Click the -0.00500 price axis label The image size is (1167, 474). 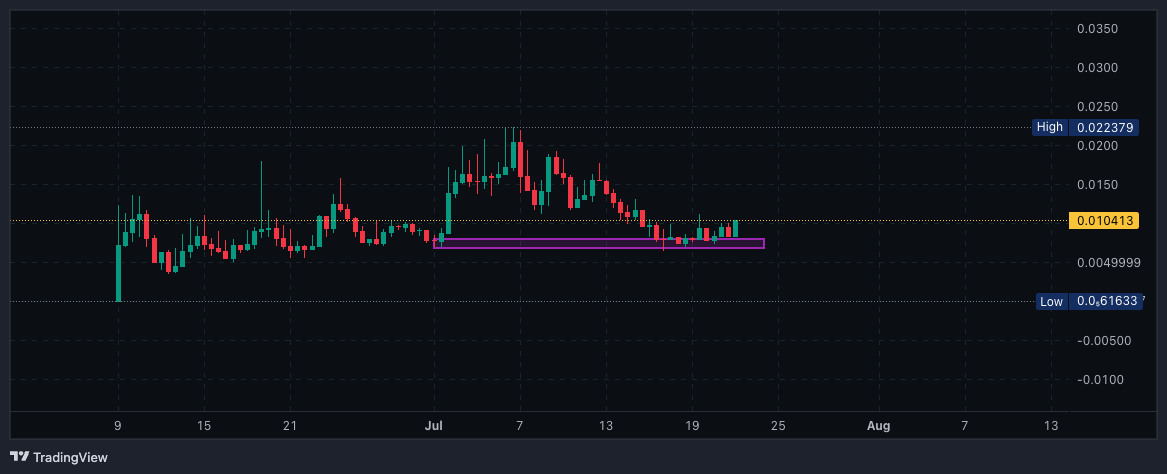[x=1104, y=340]
